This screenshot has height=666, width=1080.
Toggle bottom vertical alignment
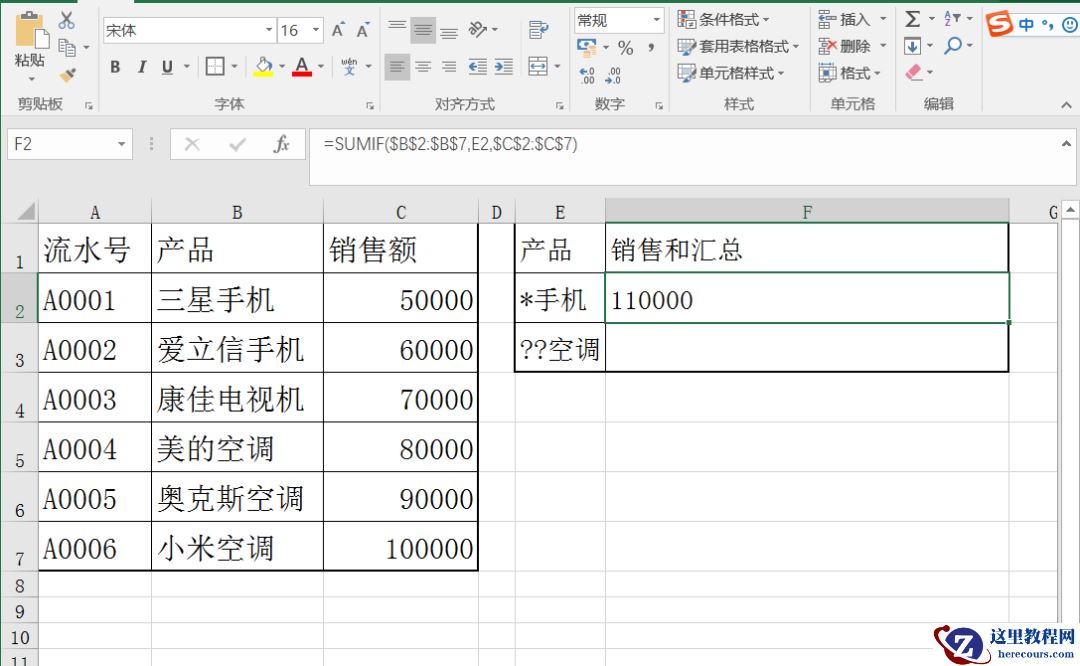pos(449,30)
